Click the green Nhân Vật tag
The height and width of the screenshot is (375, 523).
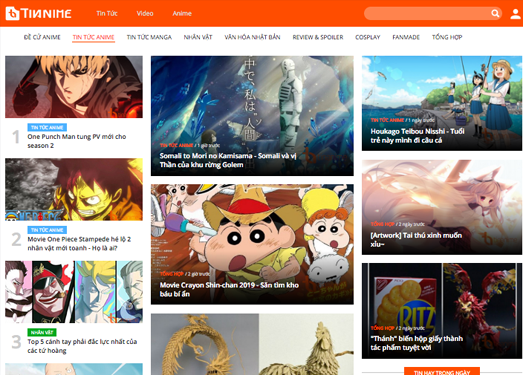[x=42, y=332]
